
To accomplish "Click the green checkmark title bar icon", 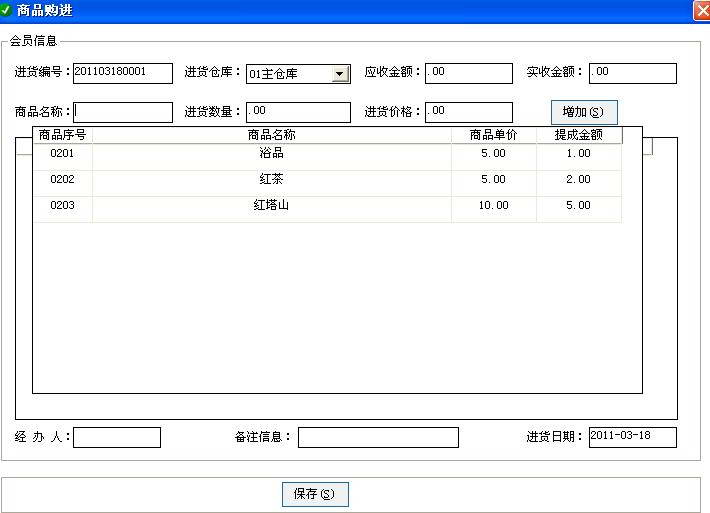I will point(5,10).
